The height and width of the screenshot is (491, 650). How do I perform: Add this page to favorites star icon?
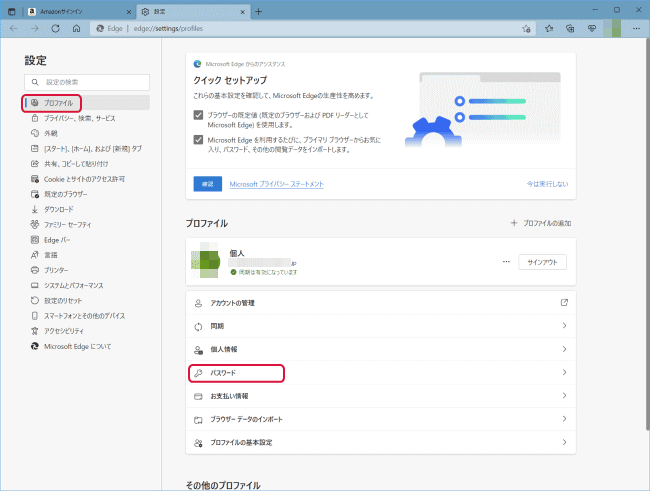(526, 29)
